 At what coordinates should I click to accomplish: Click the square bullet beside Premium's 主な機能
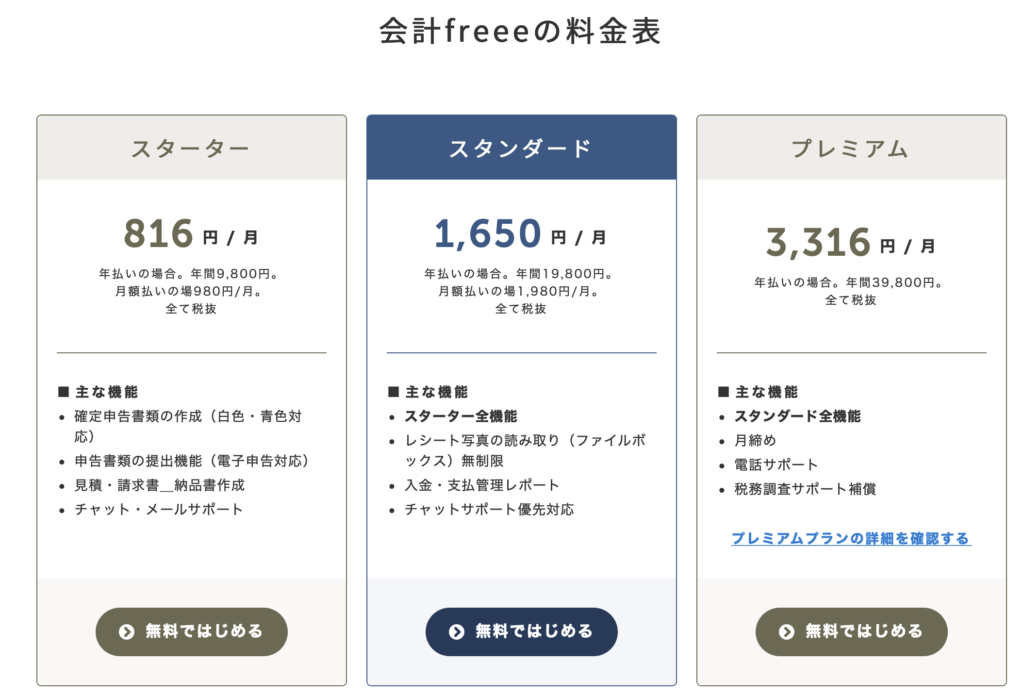coord(723,392)
